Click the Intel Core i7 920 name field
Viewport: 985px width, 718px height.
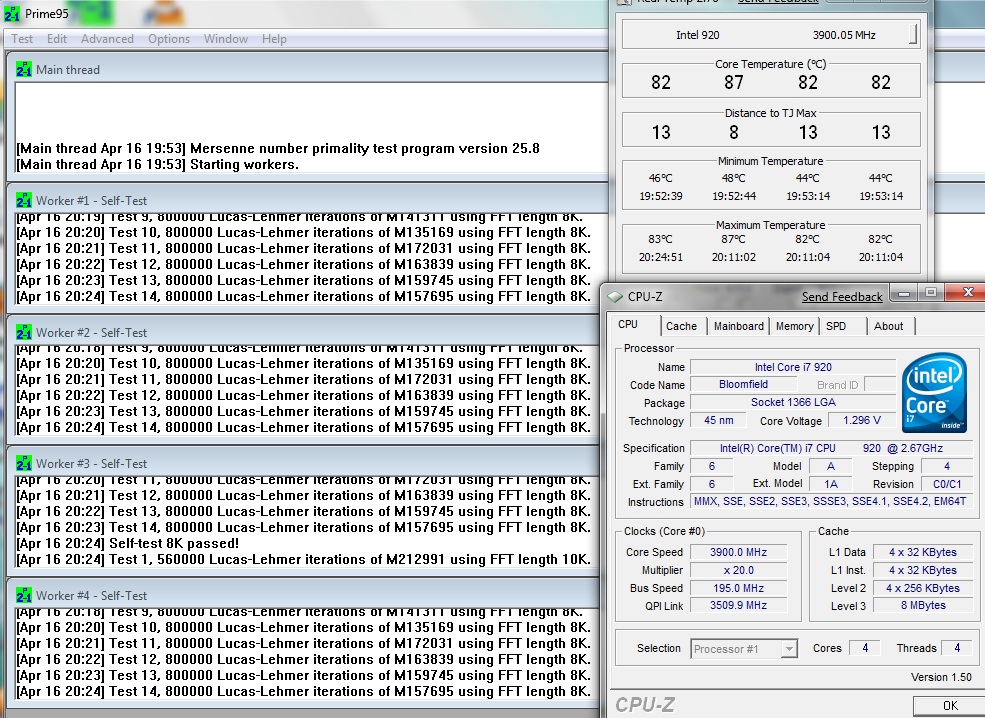tap(793, 367)
